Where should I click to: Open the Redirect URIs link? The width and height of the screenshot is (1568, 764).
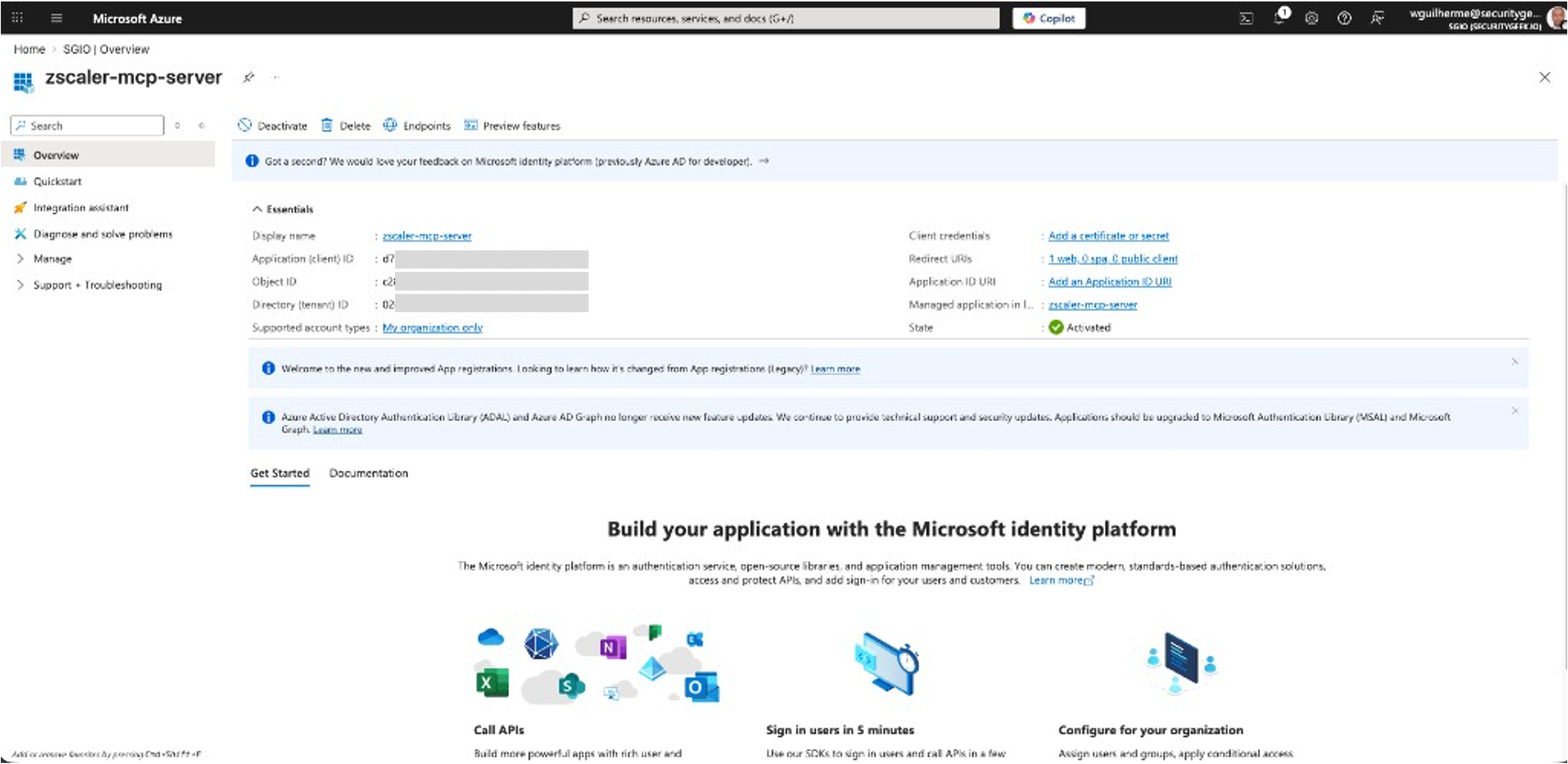(1113, 259)
